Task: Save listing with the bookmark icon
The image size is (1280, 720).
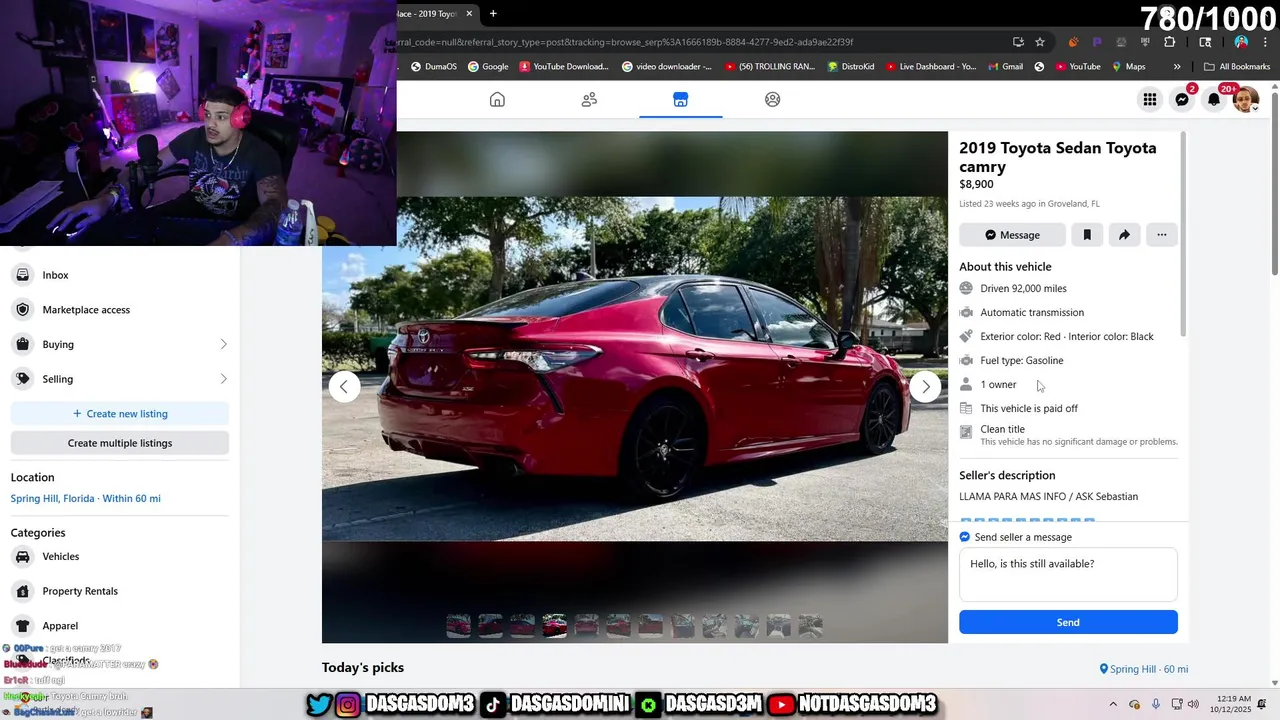Action: click(1087, 235)
